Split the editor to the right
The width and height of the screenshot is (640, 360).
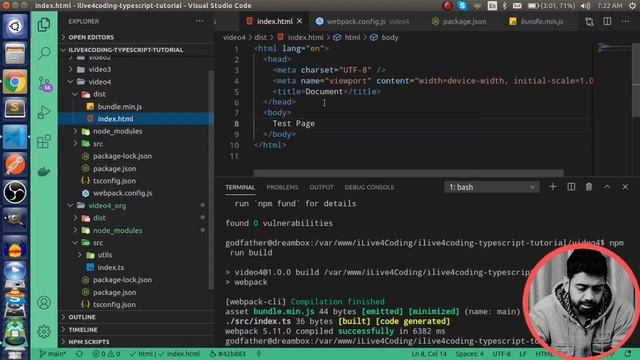click(x=607, y=21)
